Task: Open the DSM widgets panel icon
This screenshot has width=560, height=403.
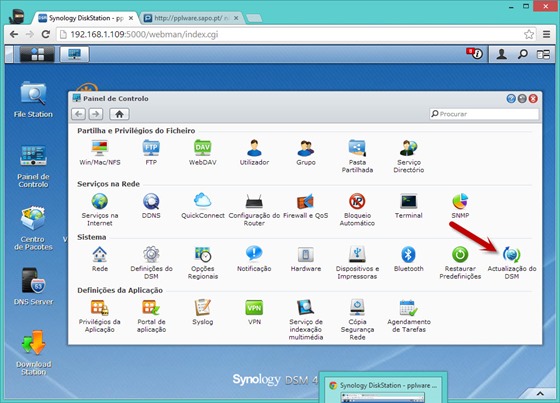Action: 543,54
